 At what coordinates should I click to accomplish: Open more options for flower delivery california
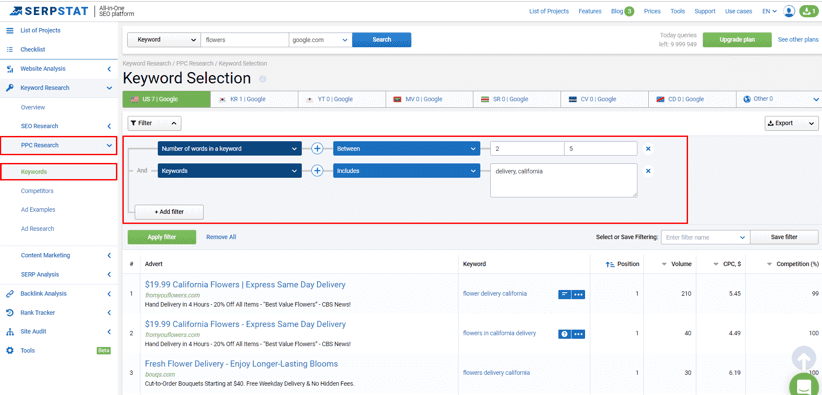[x=578, y=294]
